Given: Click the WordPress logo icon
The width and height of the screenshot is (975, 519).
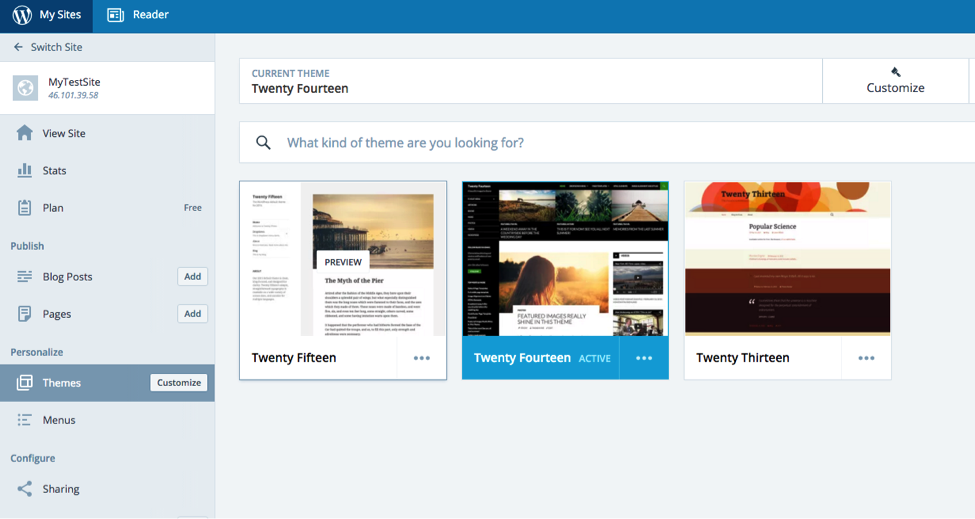Looking at the screenshot, I should [x=22, y=15].
